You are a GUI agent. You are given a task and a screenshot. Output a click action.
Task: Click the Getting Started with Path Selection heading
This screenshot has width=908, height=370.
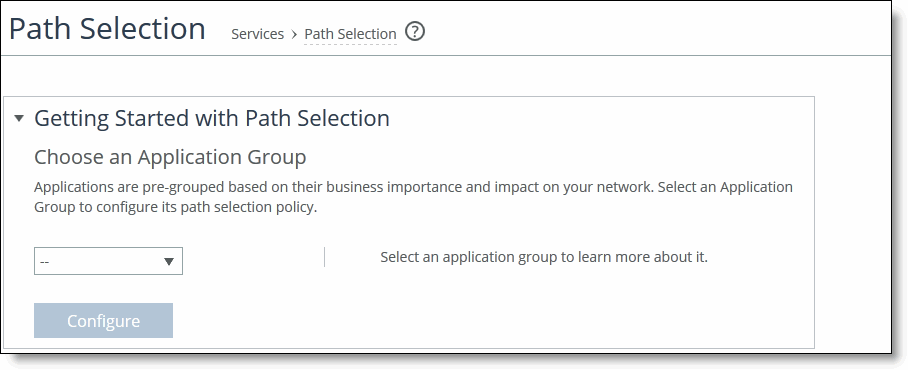212,118
